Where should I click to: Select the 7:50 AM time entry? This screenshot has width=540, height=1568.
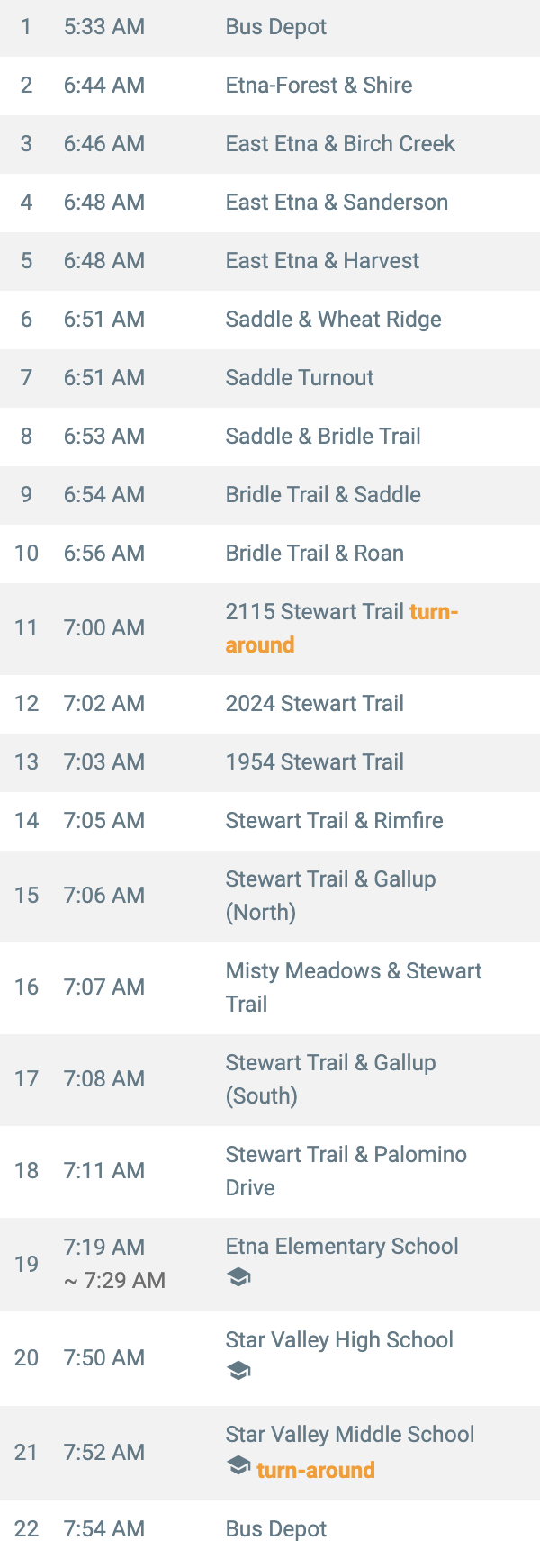point(104,1357)
